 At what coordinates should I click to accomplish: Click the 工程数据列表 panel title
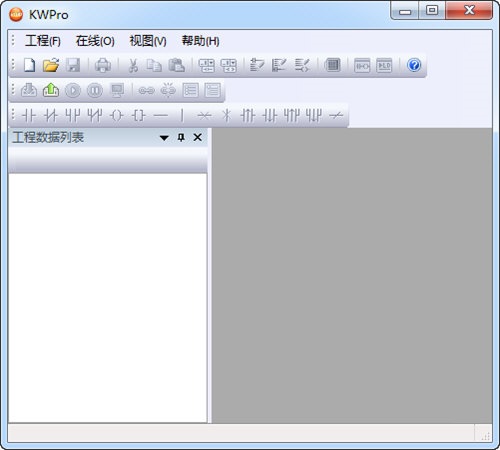click(x=48, y=137)
